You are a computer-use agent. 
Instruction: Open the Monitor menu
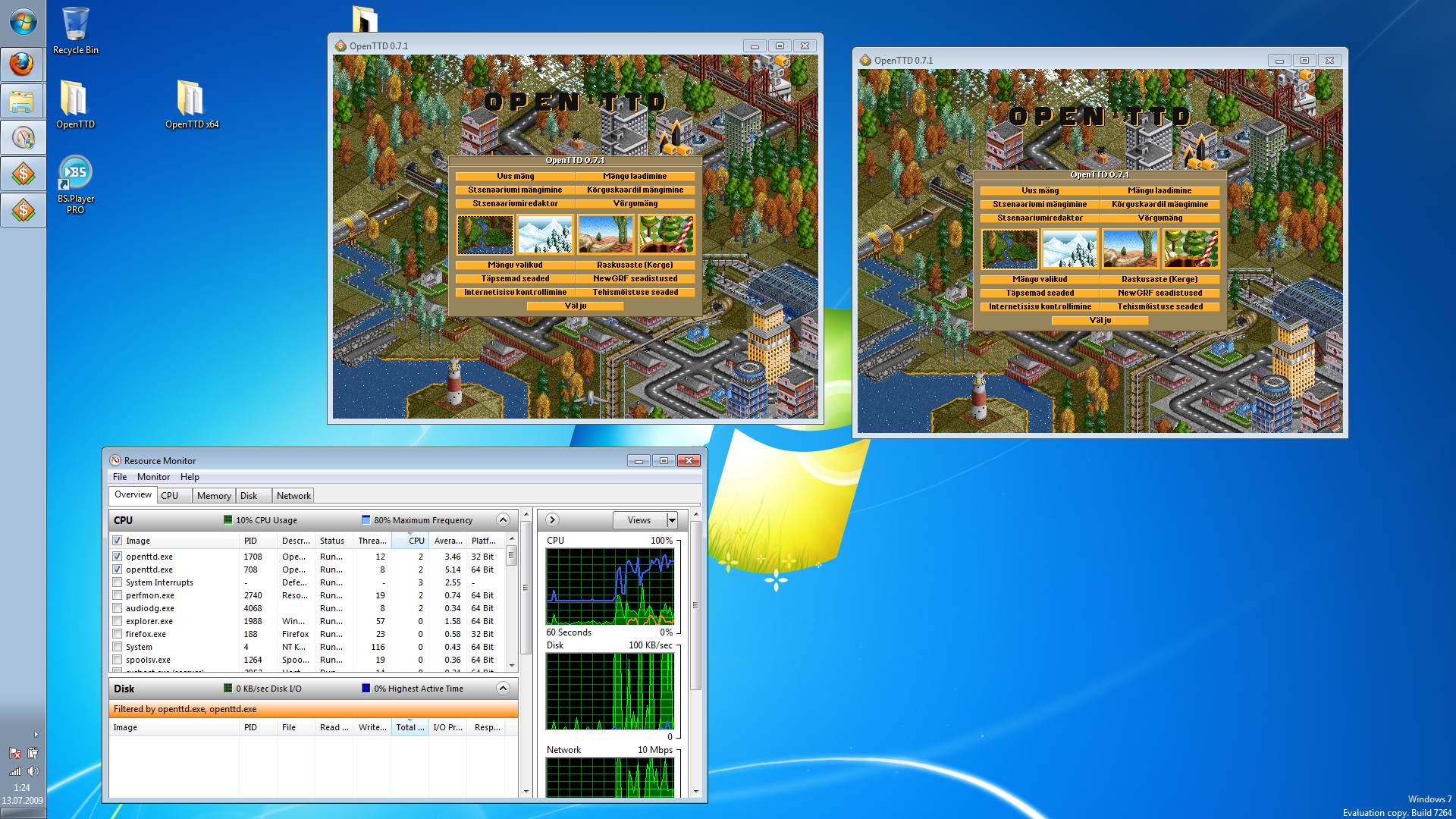coord(153,477)
